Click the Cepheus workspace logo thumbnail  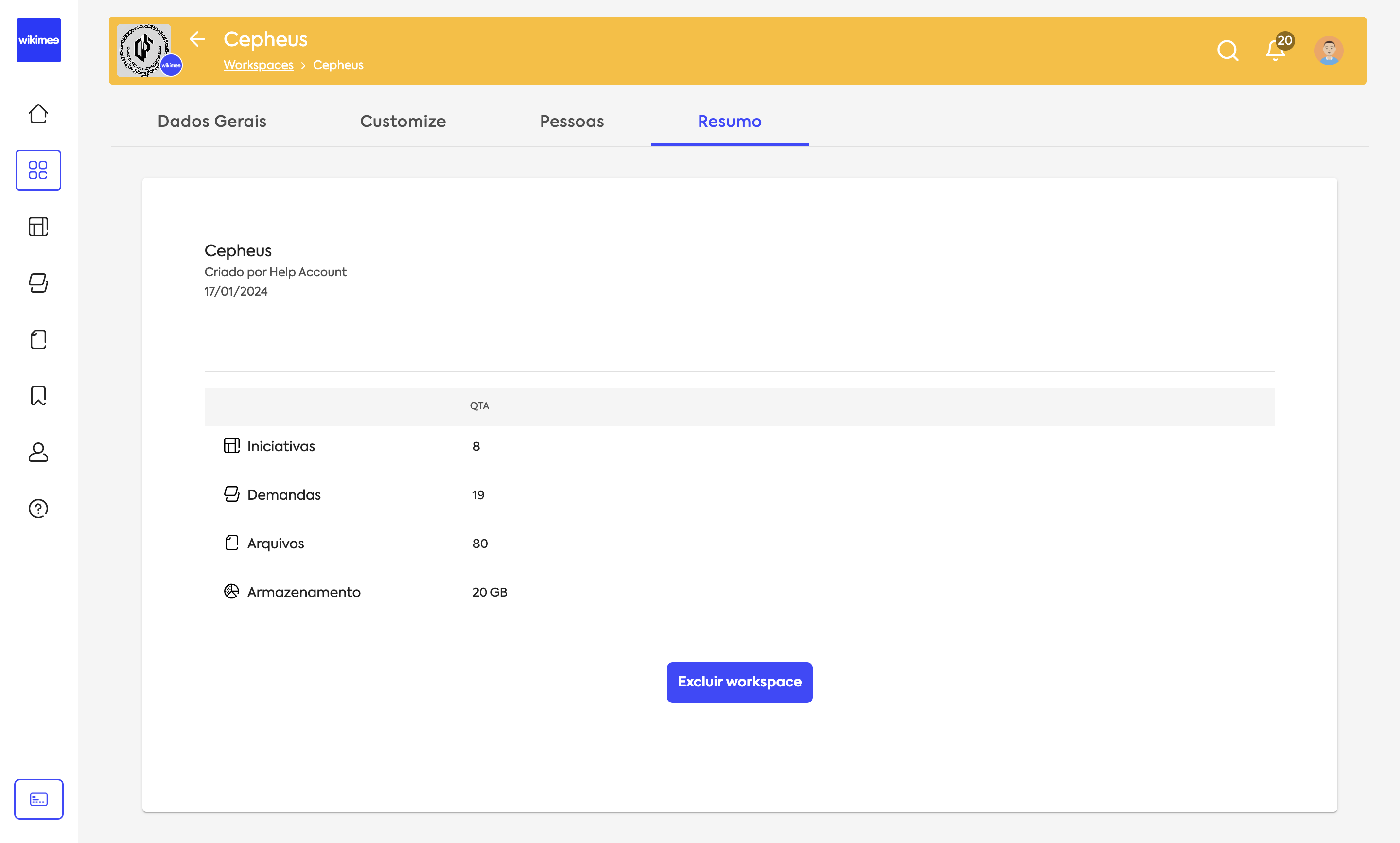click(144, 50)
